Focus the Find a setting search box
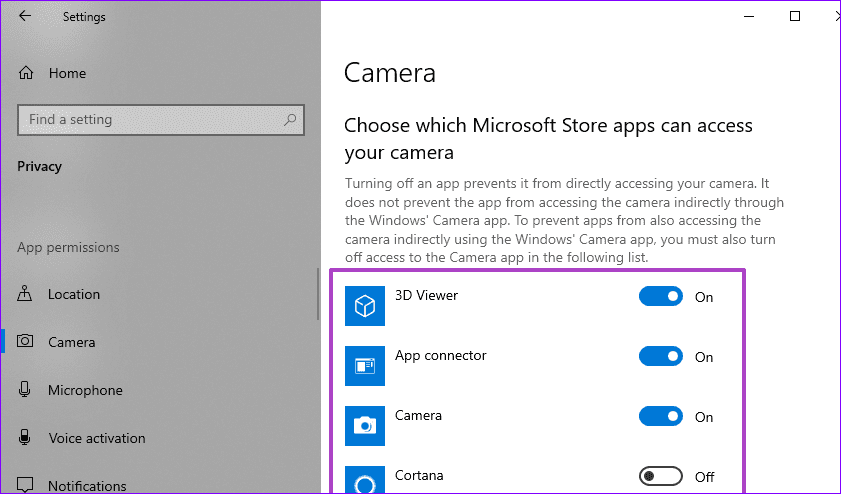The width and height of the screenshot is (841, 494). pos(161,120)
